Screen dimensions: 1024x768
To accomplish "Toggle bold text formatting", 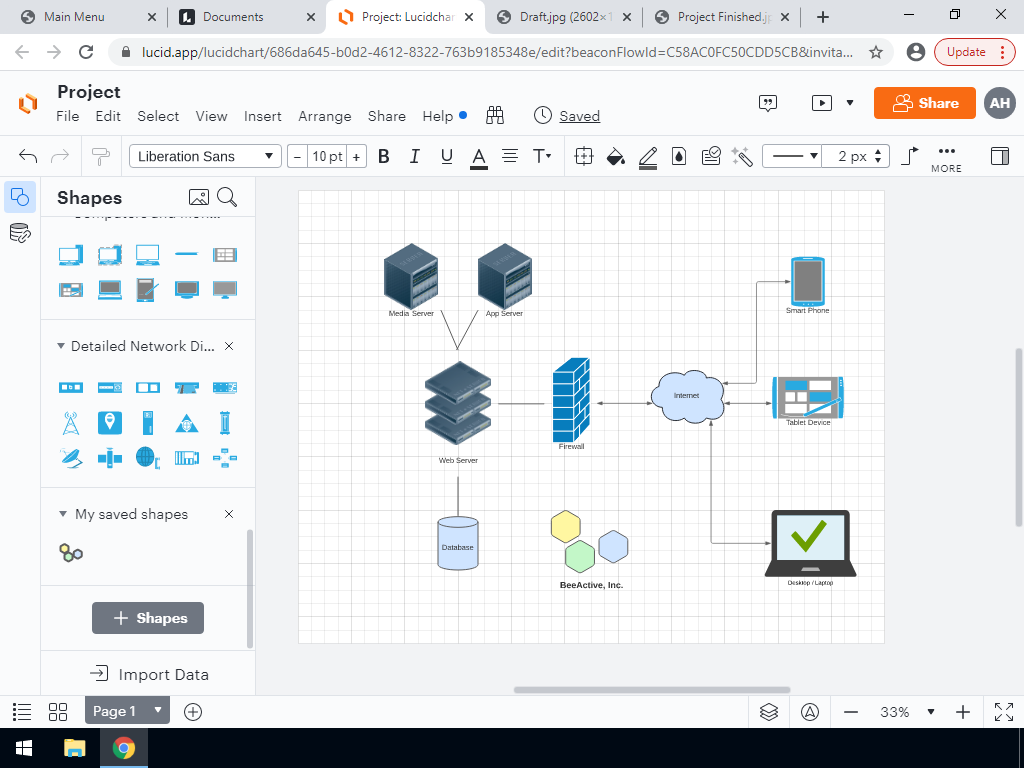I will [x=384, y=156].
